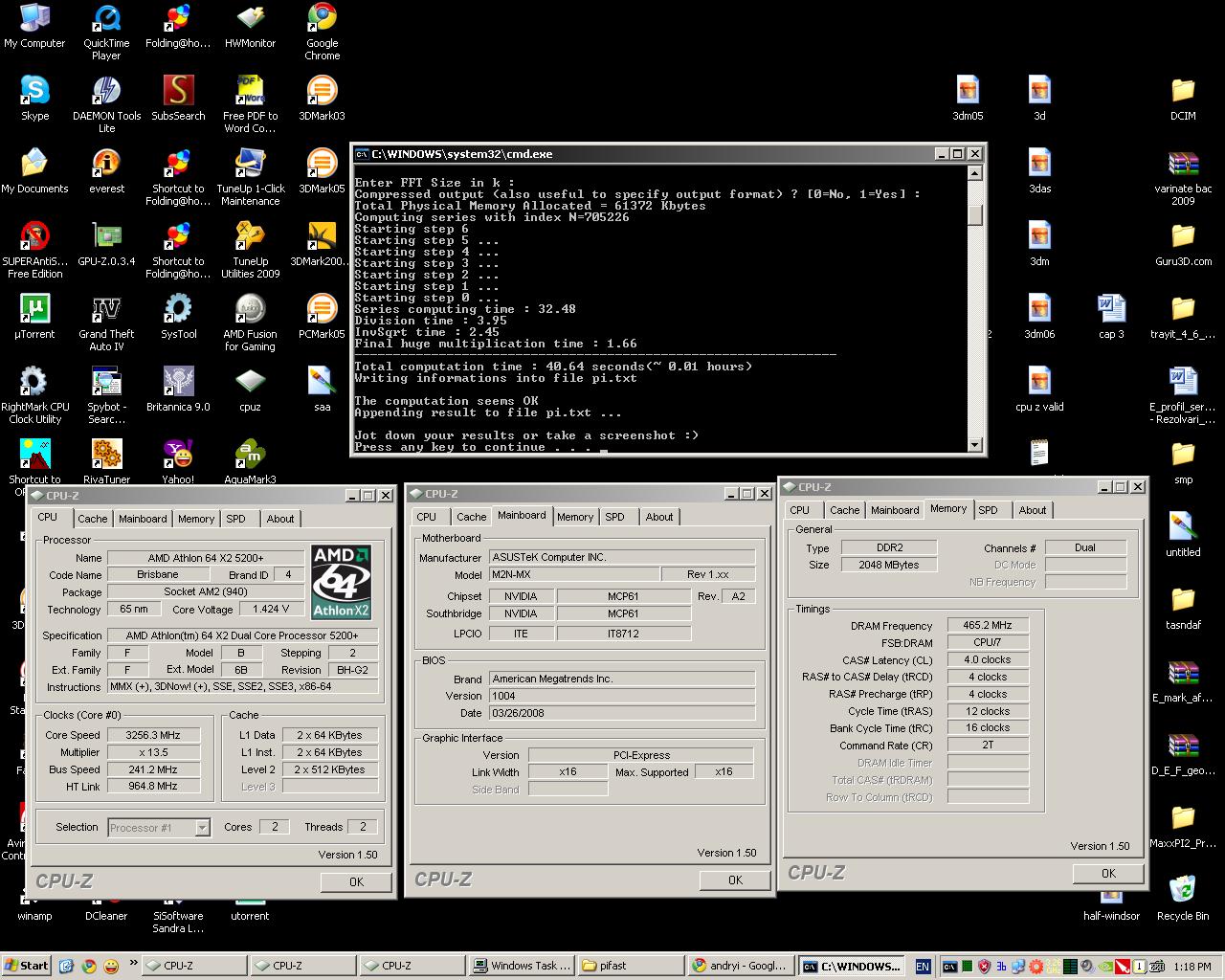Open AquaMark3 desktop icon

click(250, 462)
